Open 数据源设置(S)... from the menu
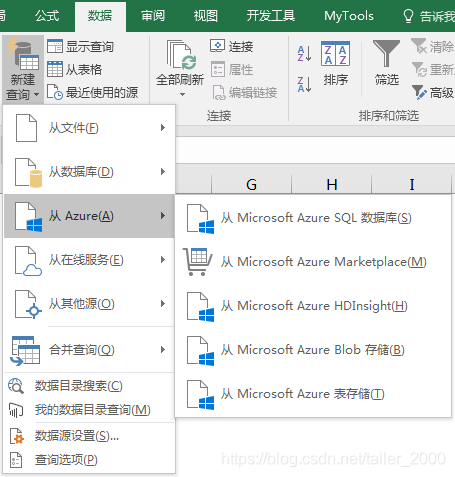 pyautogui.click(x=89, y=436)
